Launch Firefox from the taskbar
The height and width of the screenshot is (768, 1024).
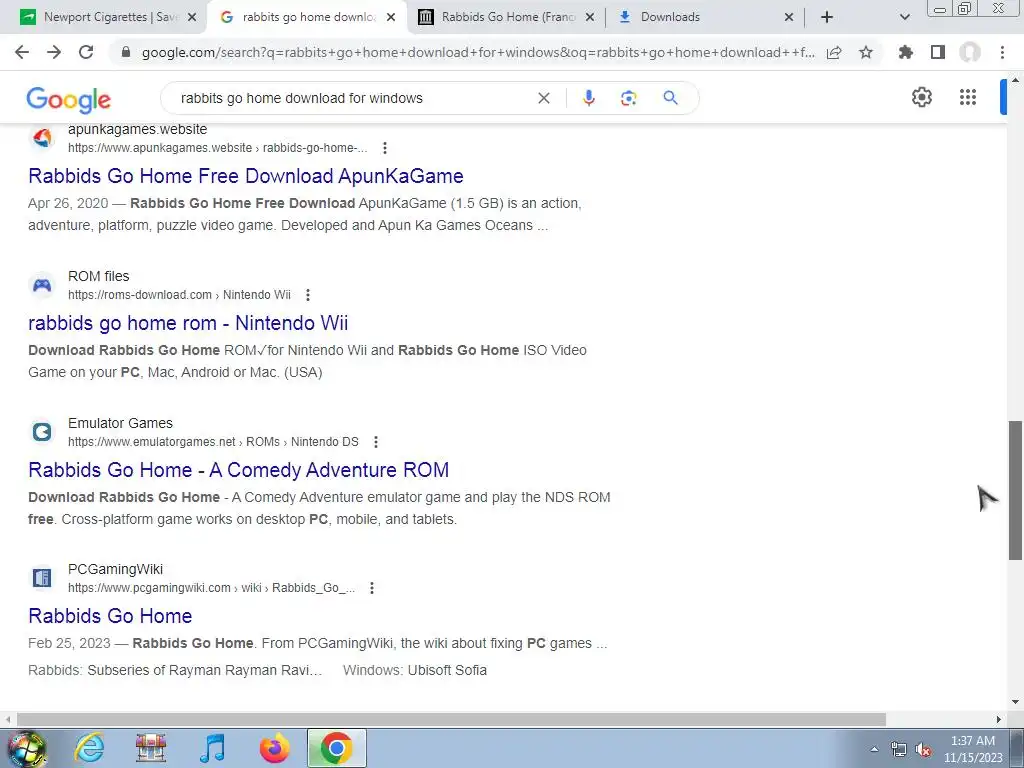[275, 748]
